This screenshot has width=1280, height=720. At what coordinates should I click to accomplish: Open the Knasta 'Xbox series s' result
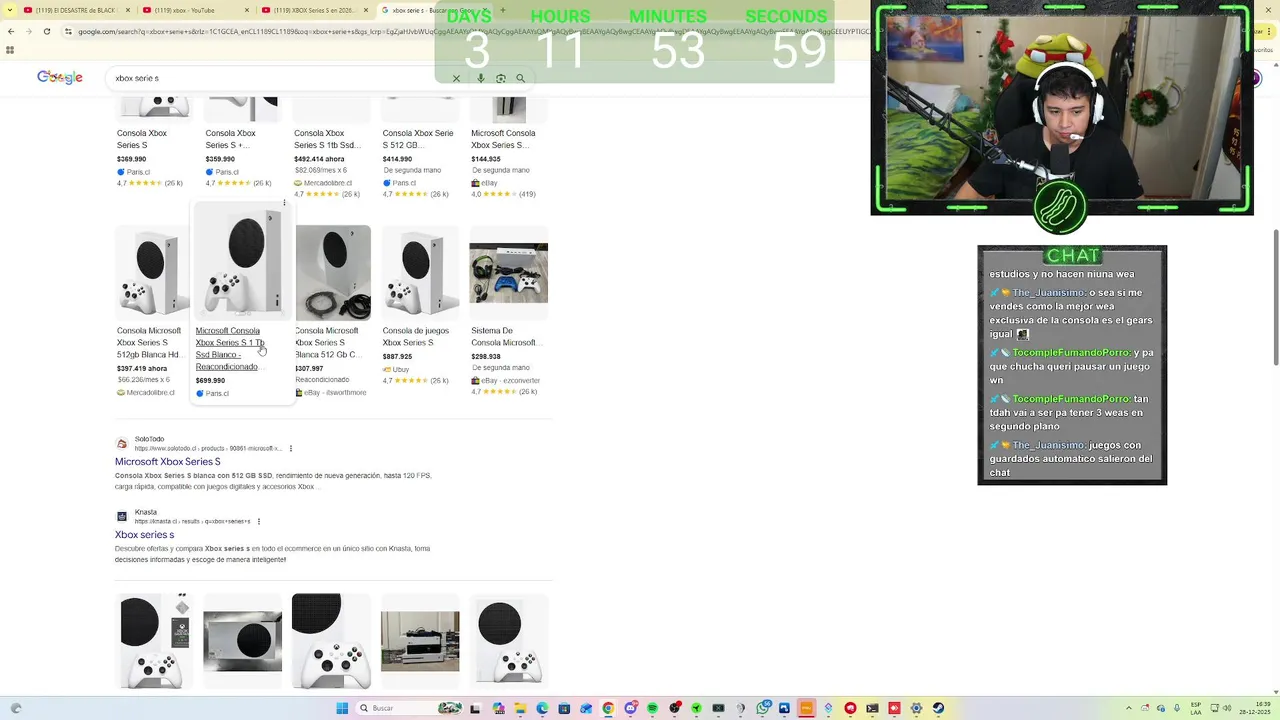[144, 535]
